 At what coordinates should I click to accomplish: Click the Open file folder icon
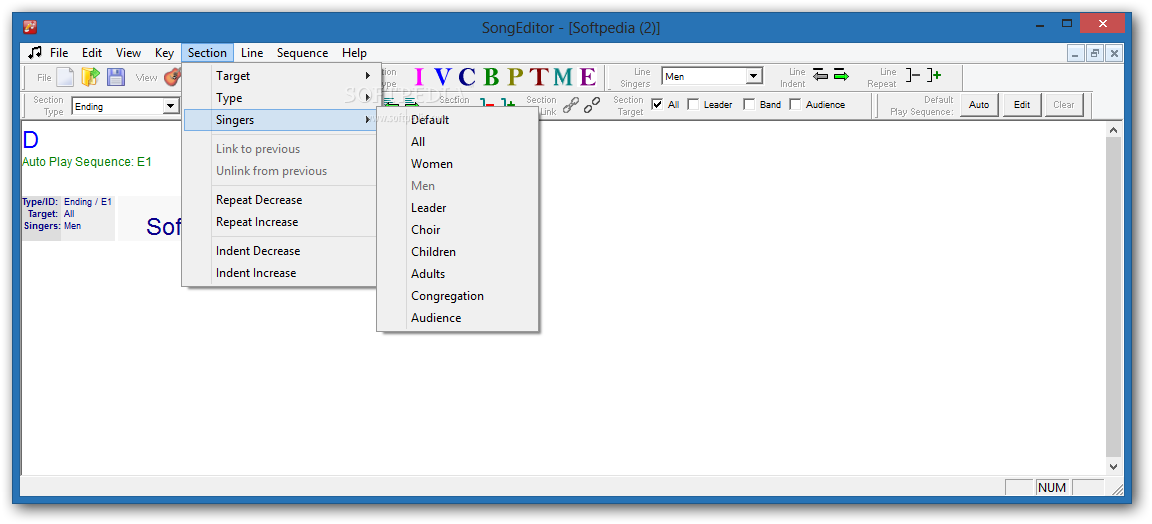90,76
